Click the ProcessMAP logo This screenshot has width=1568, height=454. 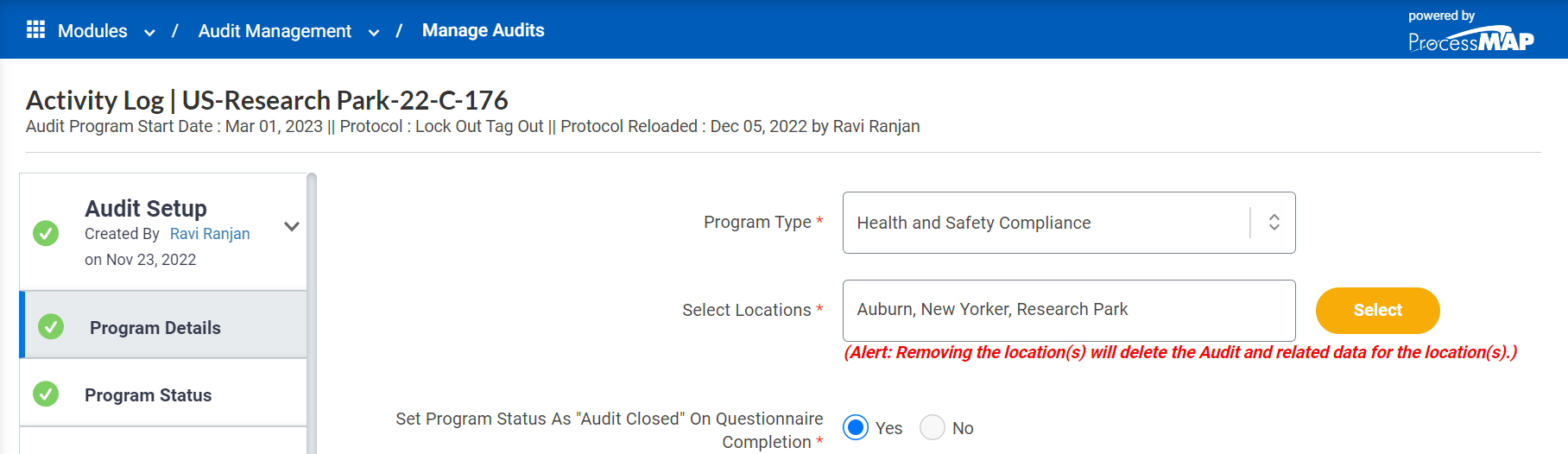1470,32
